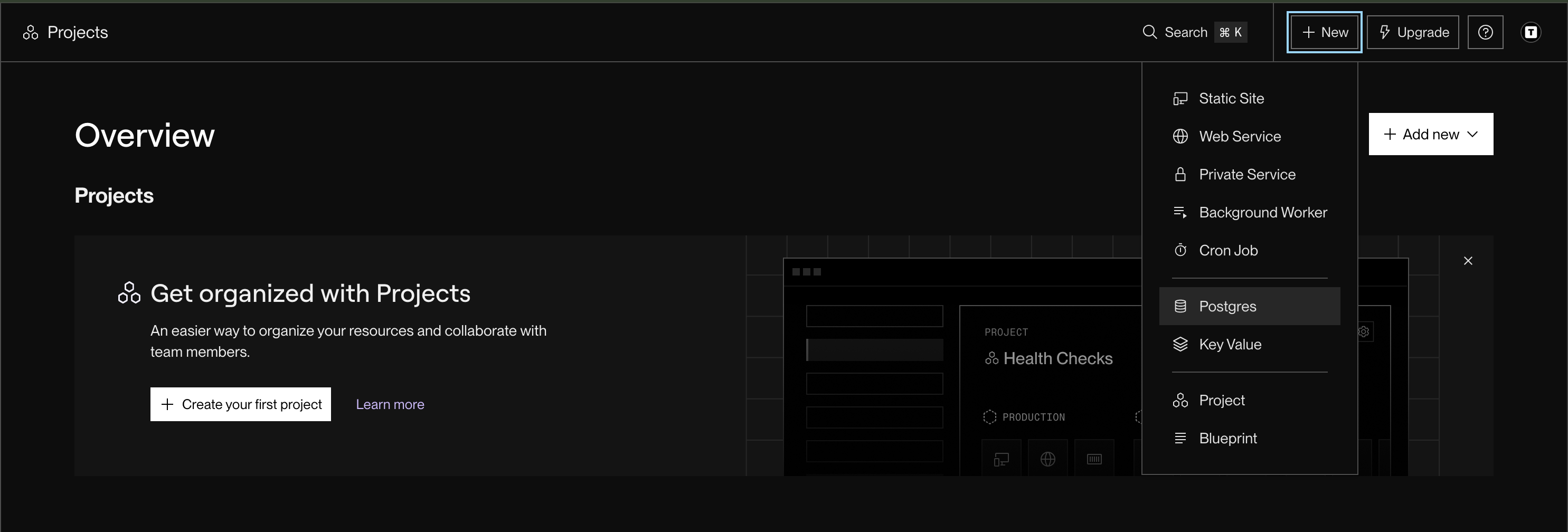Click the Upgrade button
Image resolution: width=1568 pixels, height=532 pixels.
[x=1412, y=32]
